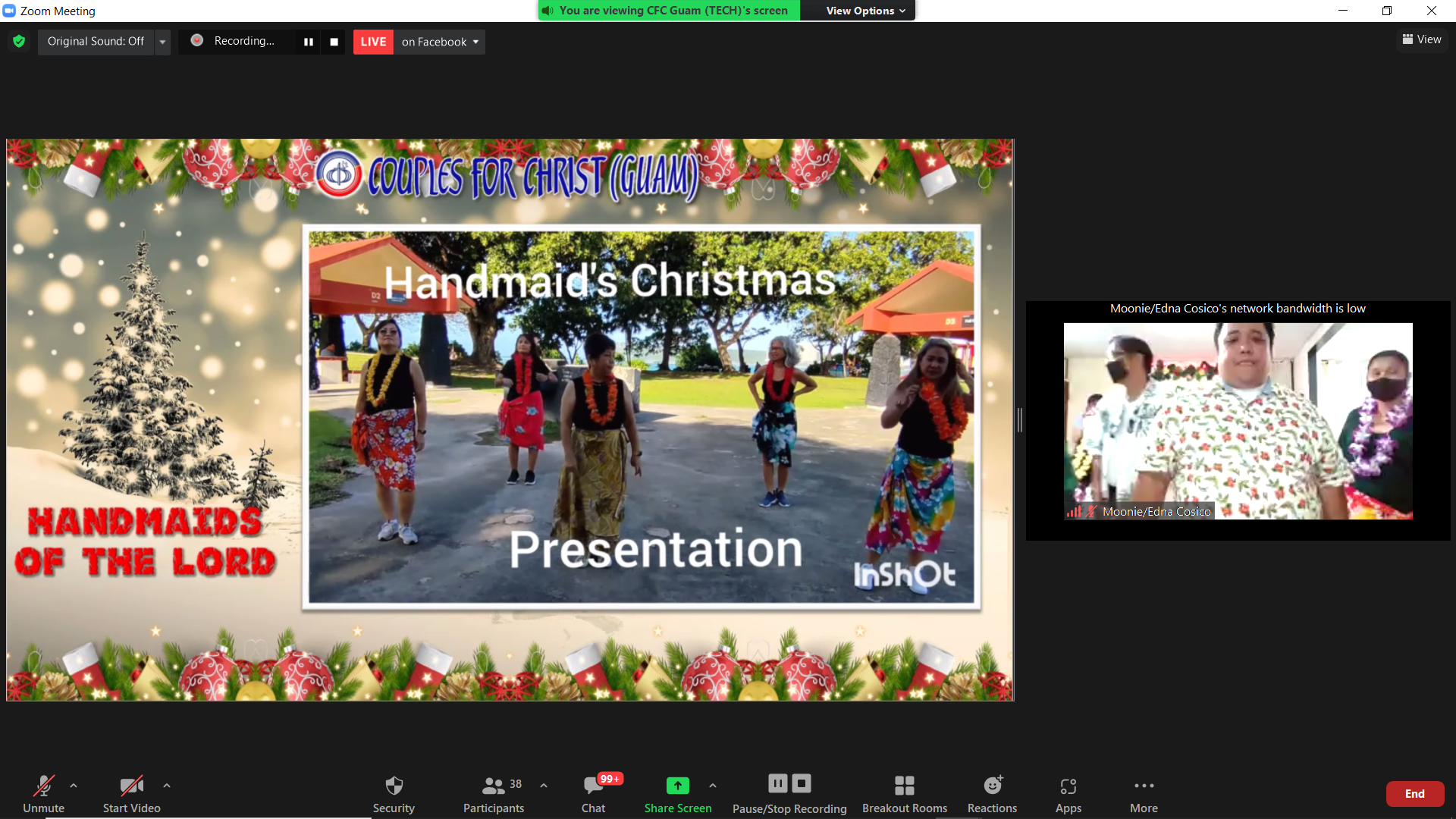Image resolution: width=1456 pixels, height=819 pixels.
Task: Stop recording using top bar stop icon
Action: coord(334,42)
